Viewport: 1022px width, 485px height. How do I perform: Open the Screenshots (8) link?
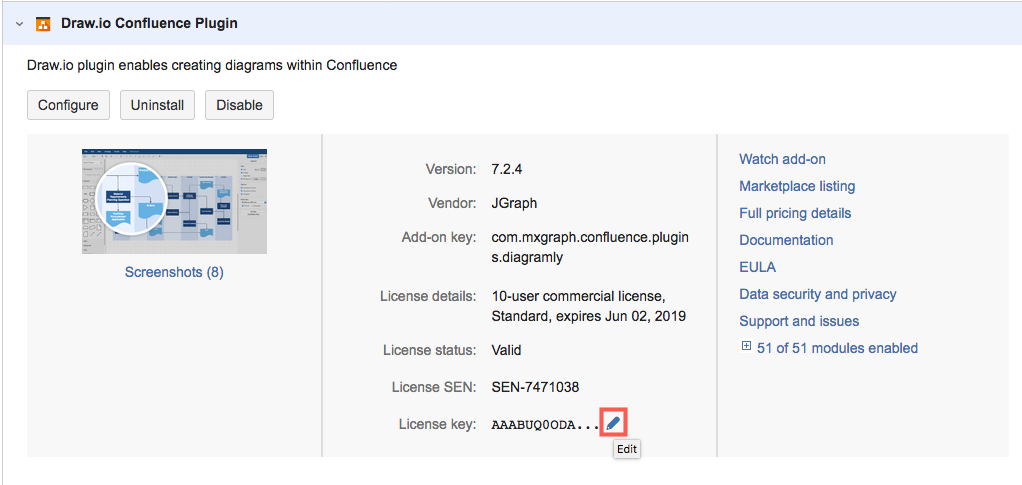[174, 272]
